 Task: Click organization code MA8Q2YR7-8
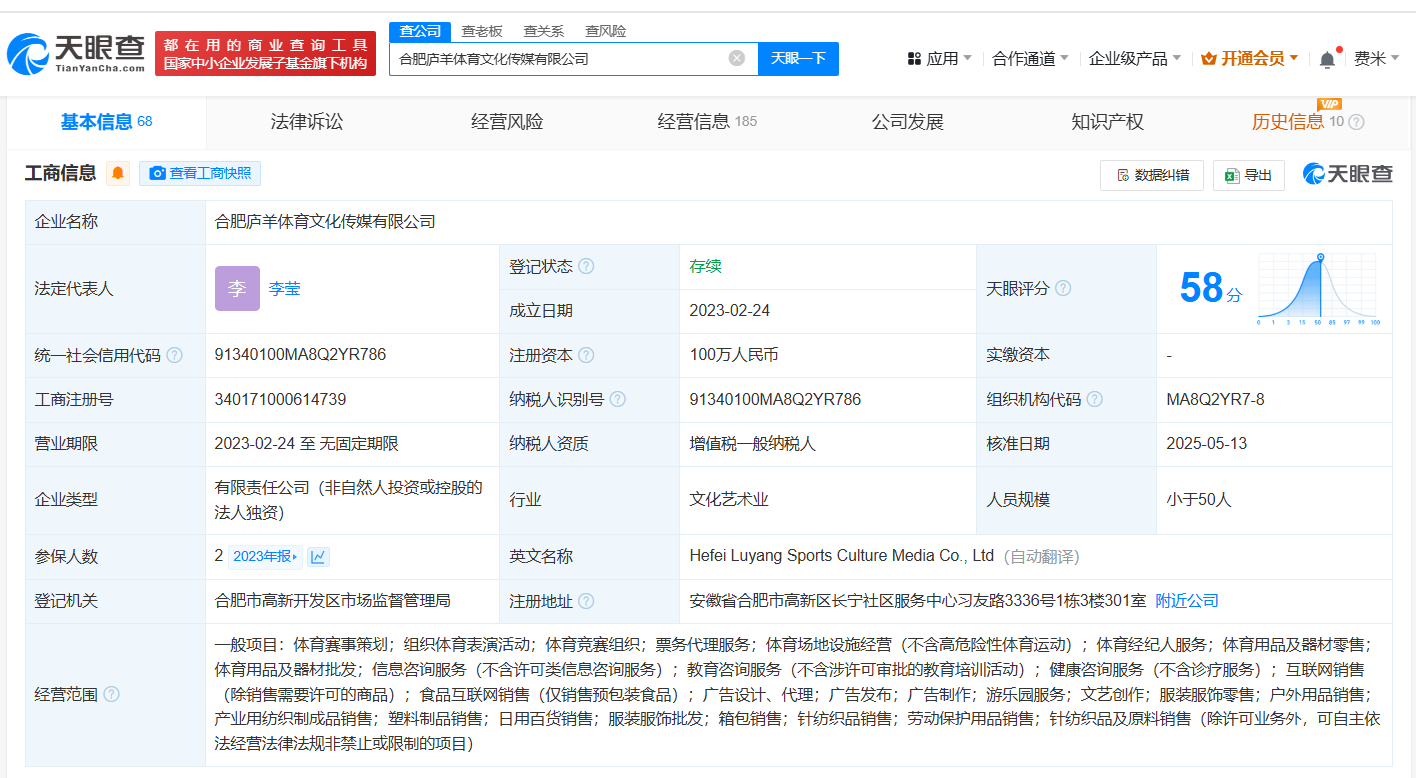click(x=1215, y=399)
